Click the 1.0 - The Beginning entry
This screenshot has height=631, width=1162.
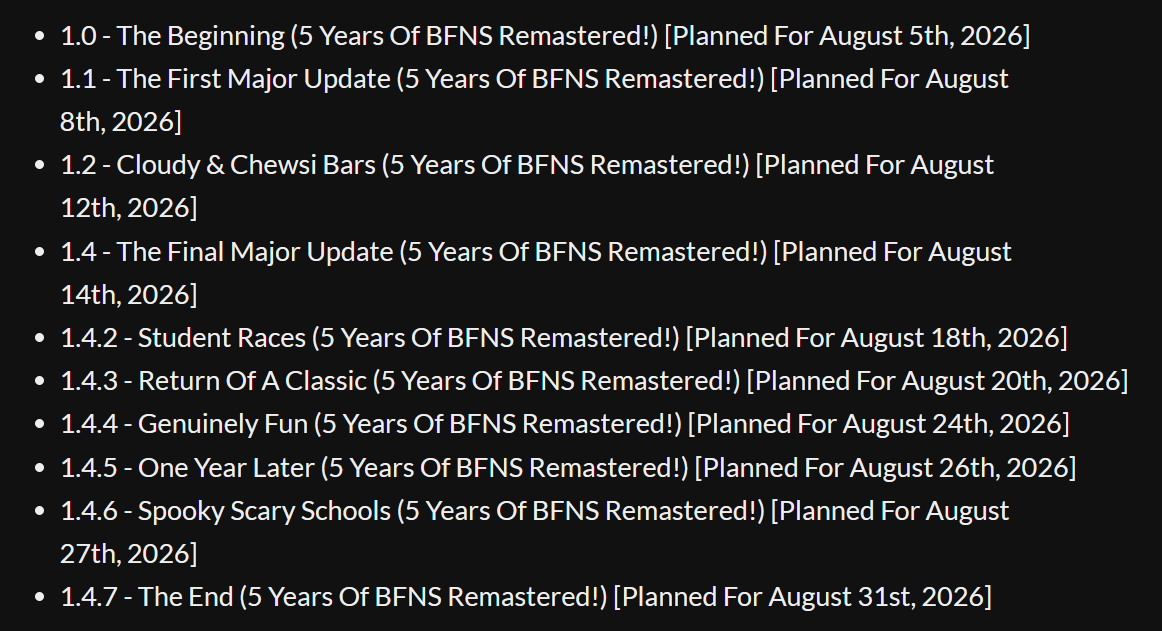pyautogui.click(x=545, y=36)
